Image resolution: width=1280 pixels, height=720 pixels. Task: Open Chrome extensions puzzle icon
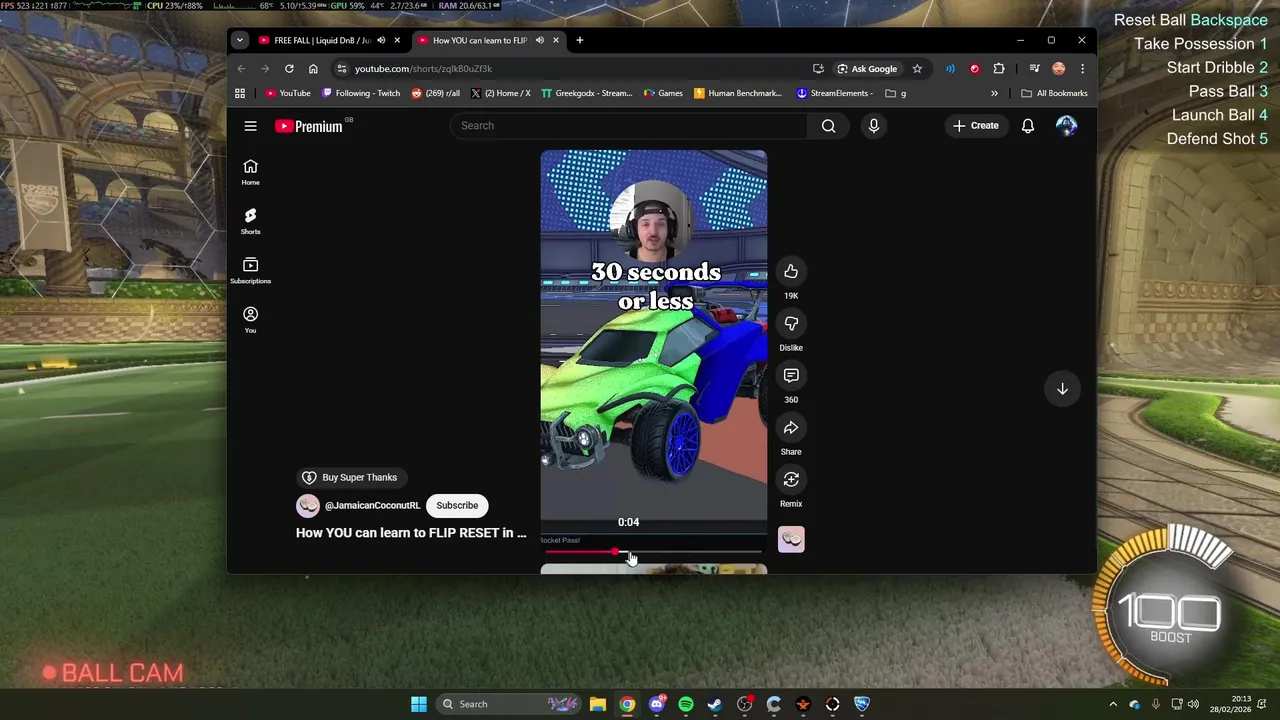point(999,69)
